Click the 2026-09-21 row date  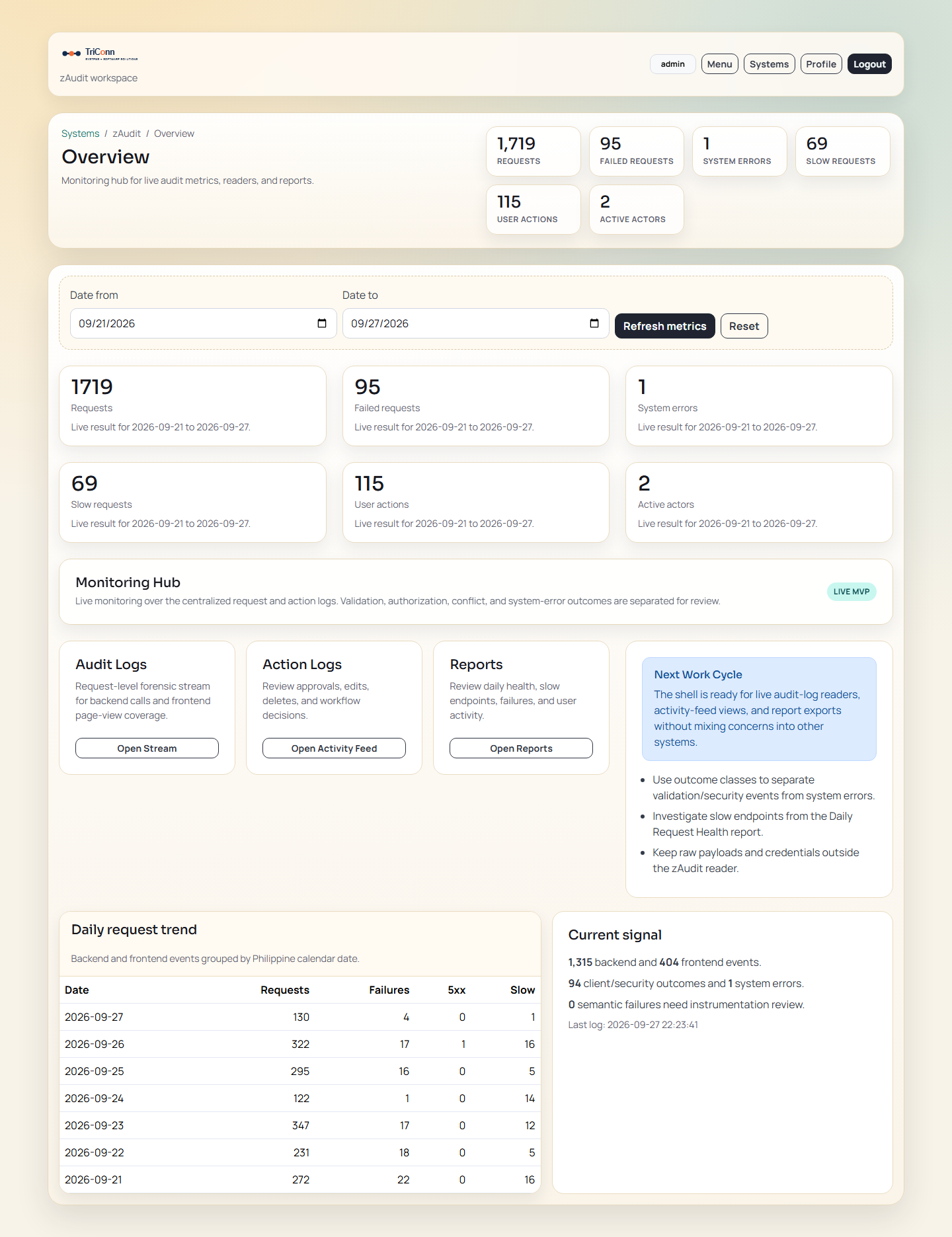click(93, 1180)
